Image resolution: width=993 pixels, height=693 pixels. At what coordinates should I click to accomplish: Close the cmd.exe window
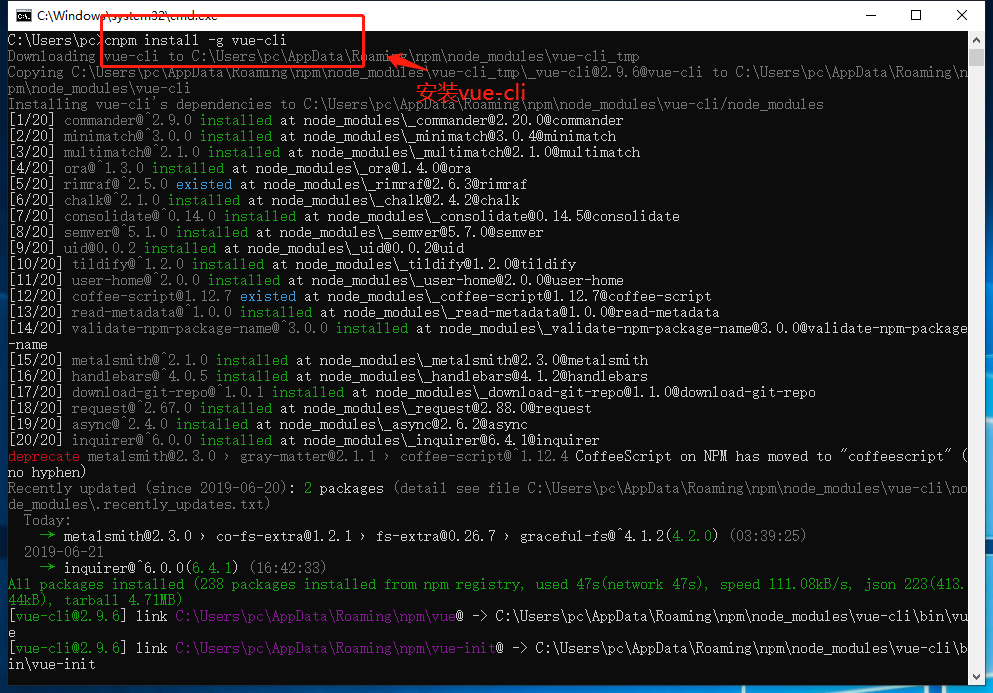[x=961, y=15]
